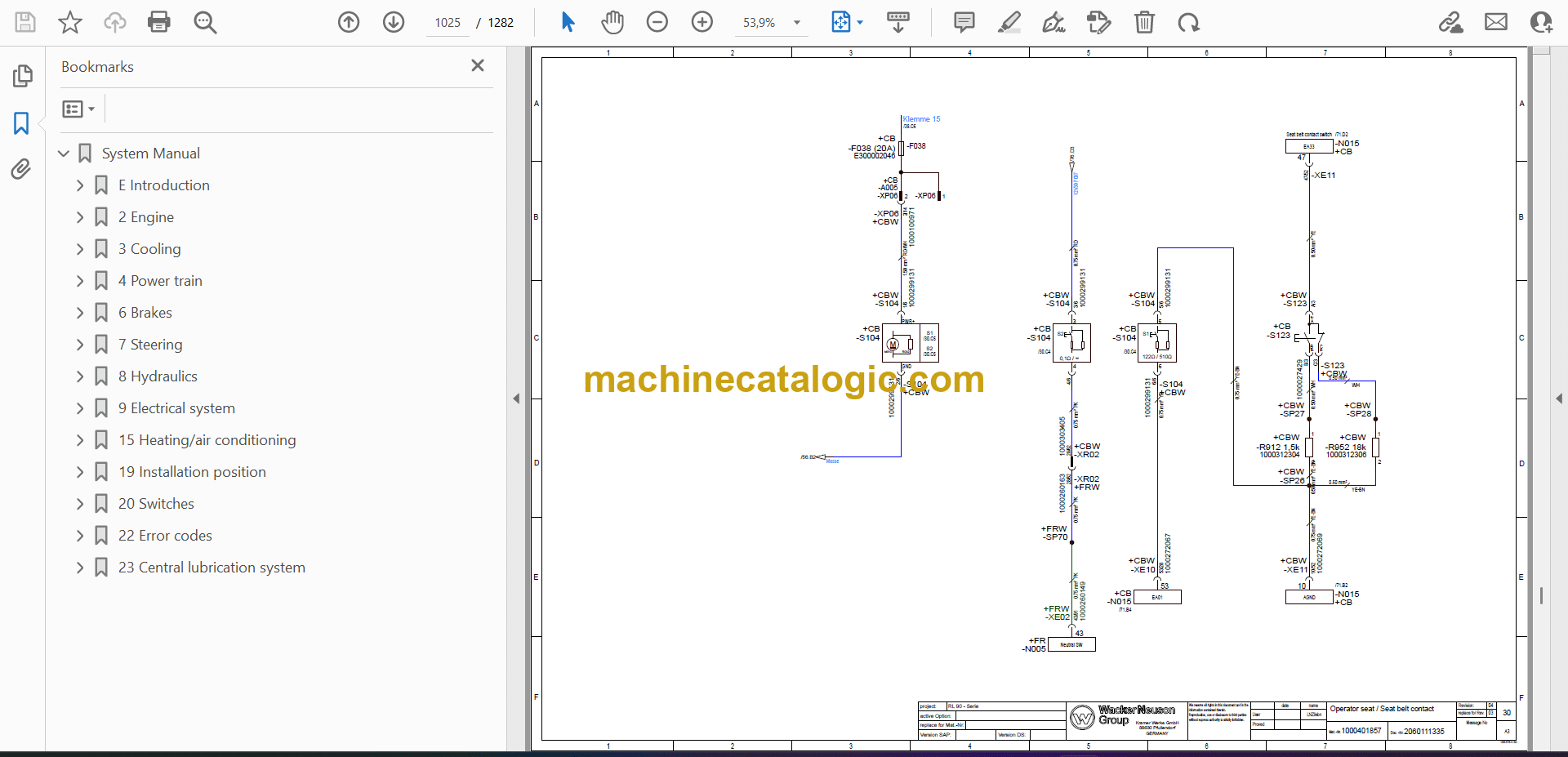Expand the 9 Electrical system bookmark

(80, 408)
